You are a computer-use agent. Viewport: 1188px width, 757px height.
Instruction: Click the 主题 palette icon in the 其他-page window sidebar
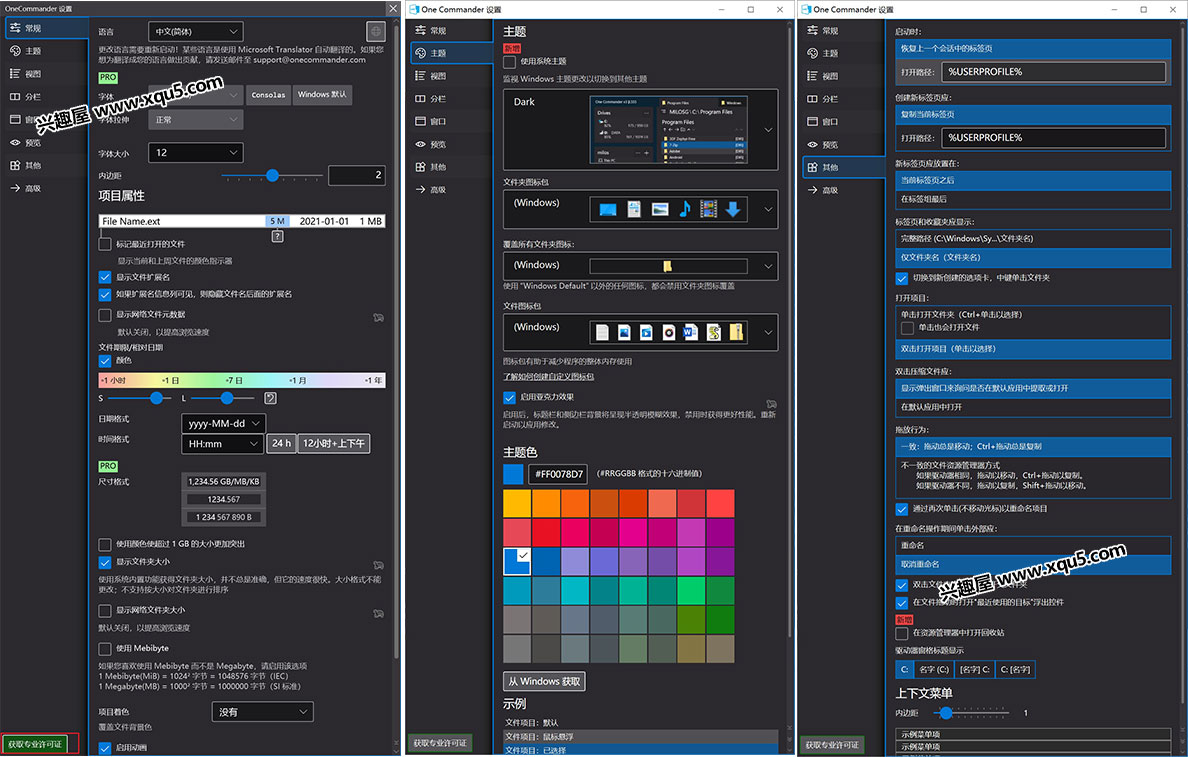point(812,53)
